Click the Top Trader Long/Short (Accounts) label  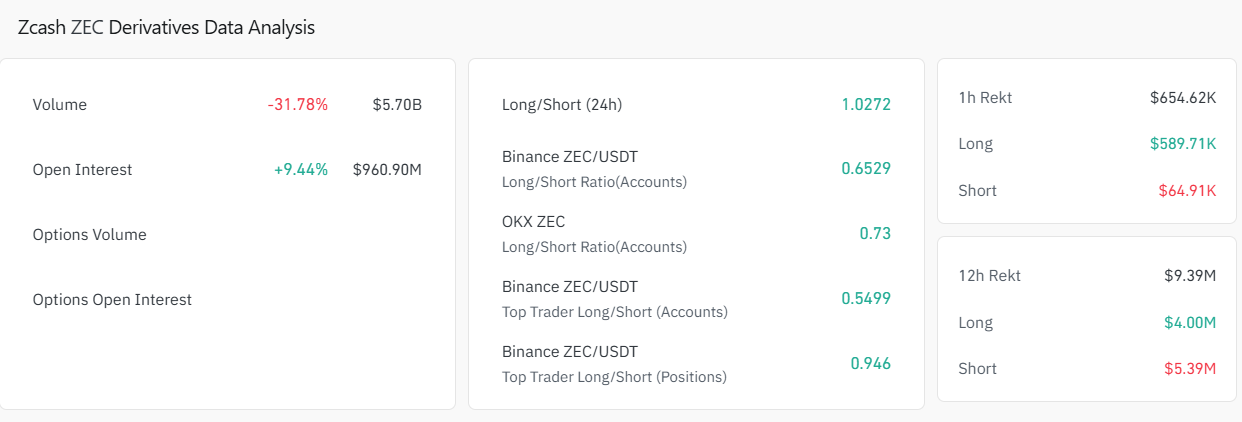(614, 311)
